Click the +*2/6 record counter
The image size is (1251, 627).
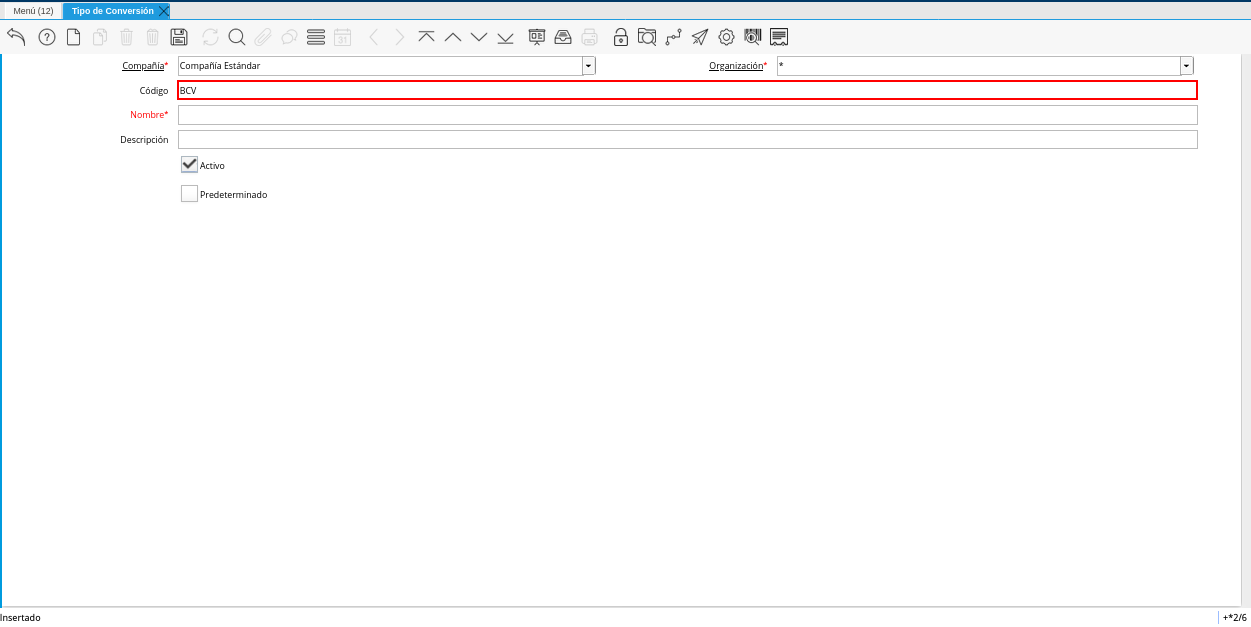coord(1235,618)
